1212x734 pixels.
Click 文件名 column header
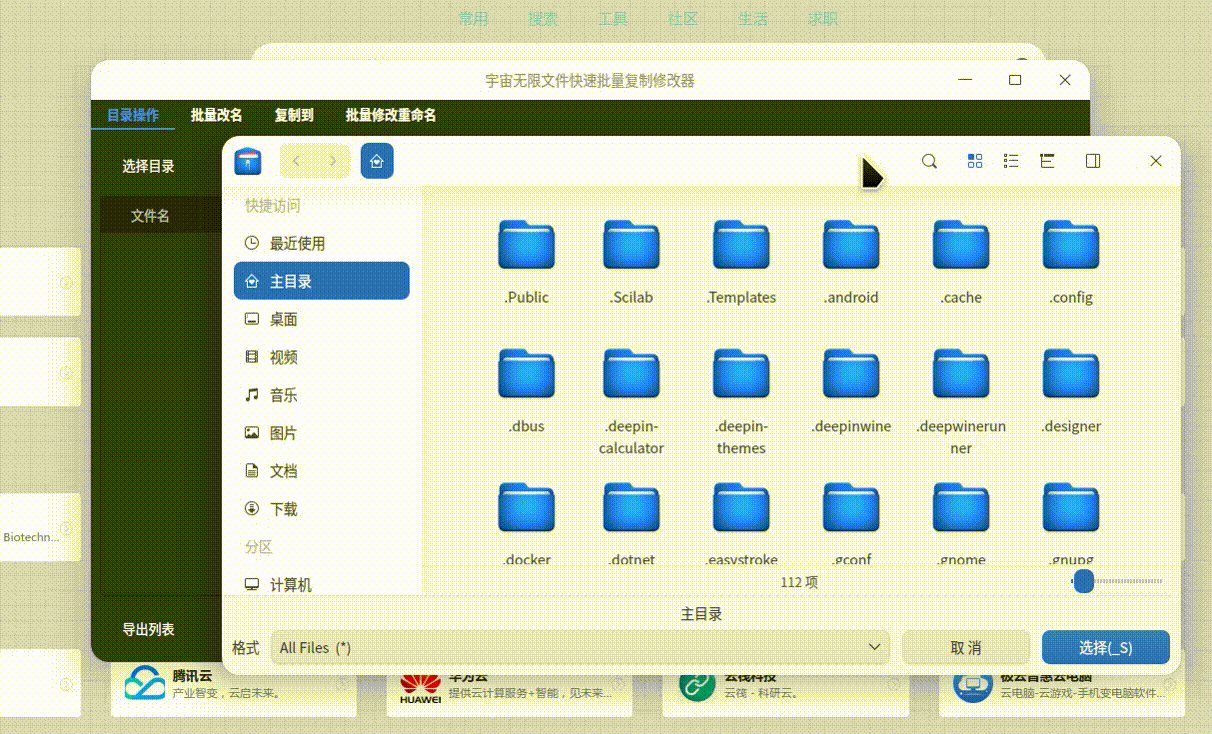coord(150,215)
